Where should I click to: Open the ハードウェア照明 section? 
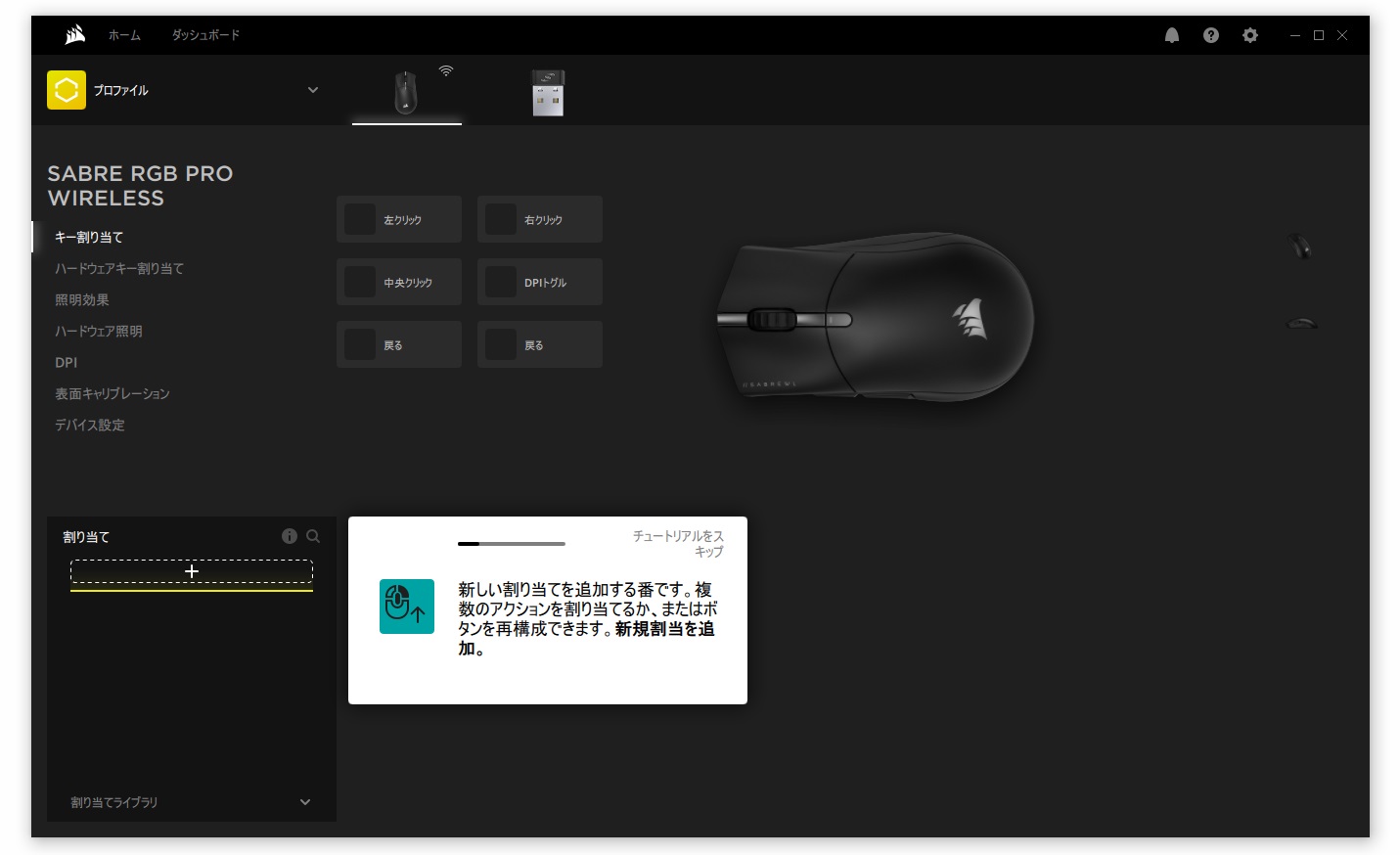[99, 332]
